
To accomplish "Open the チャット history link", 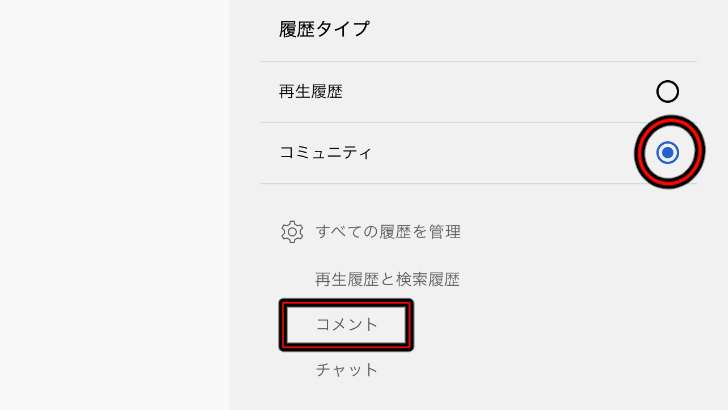I will pos(347,370).
